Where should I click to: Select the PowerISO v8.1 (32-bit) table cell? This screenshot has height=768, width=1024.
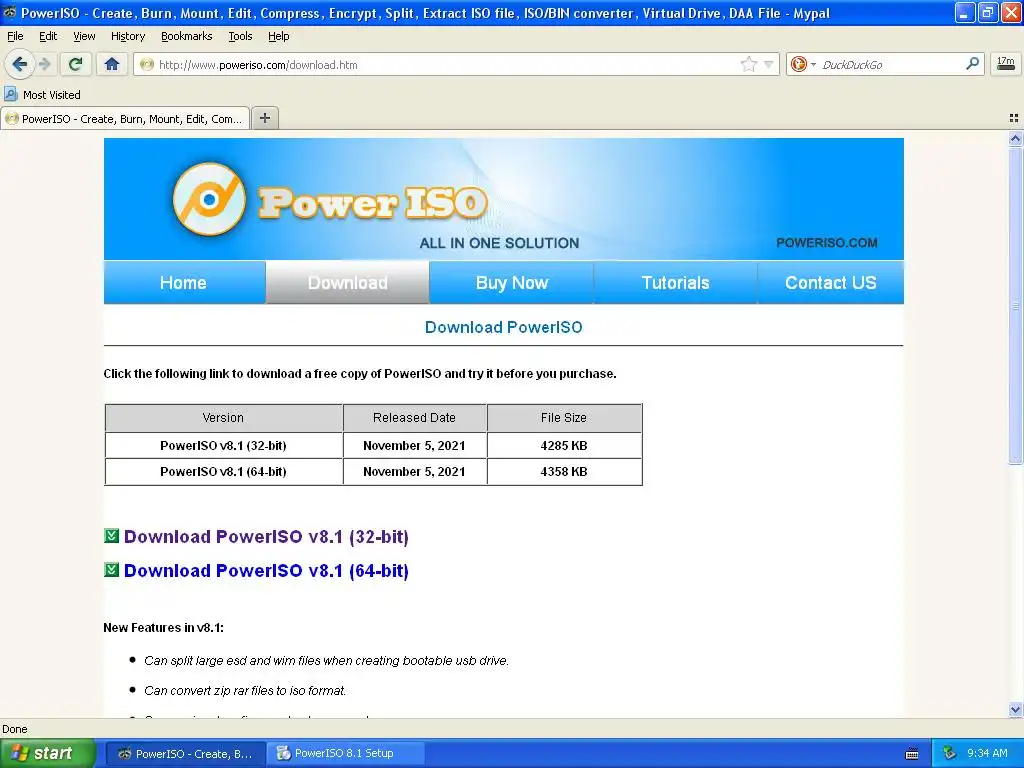coord(223,445)
